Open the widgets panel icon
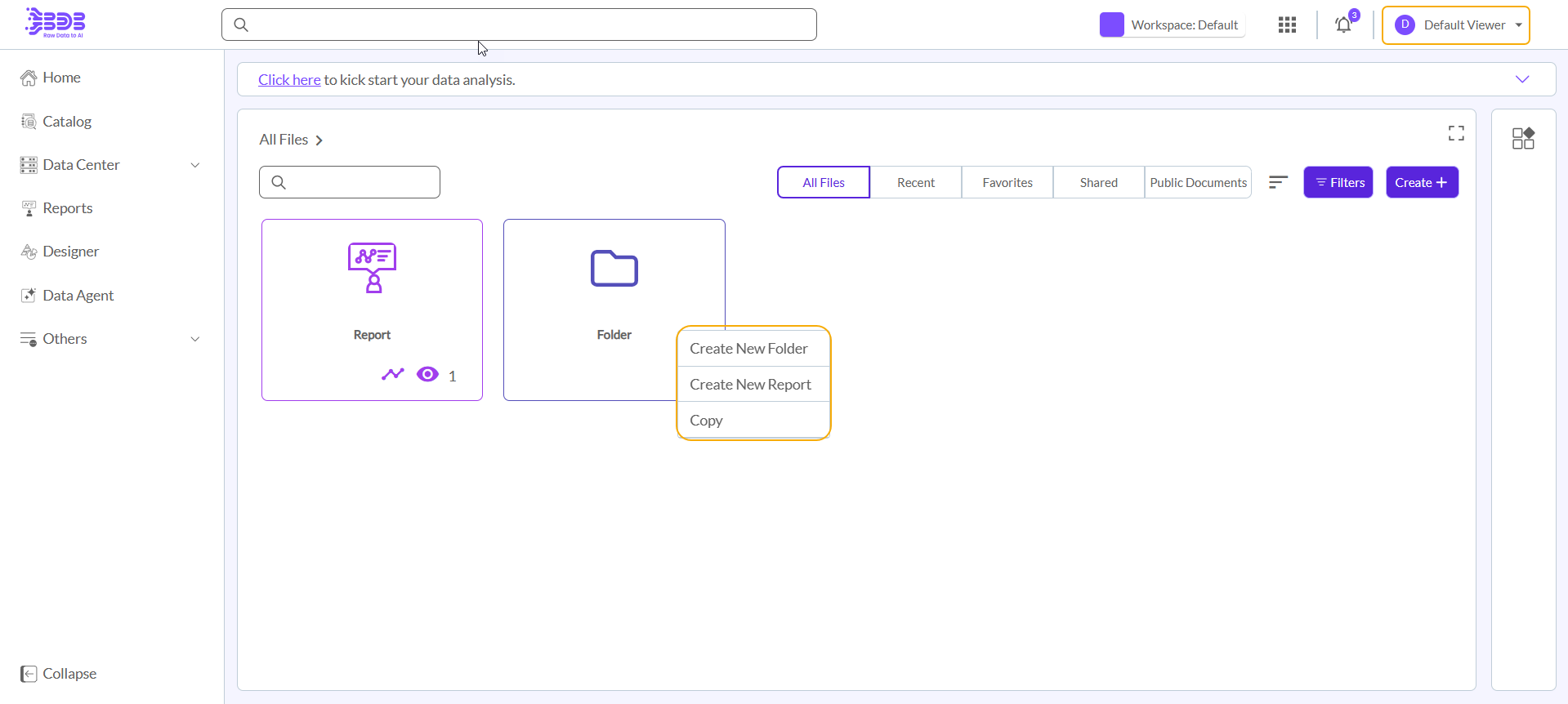The height and width of the screenshot is (704, 1568). coord(1523,138)
